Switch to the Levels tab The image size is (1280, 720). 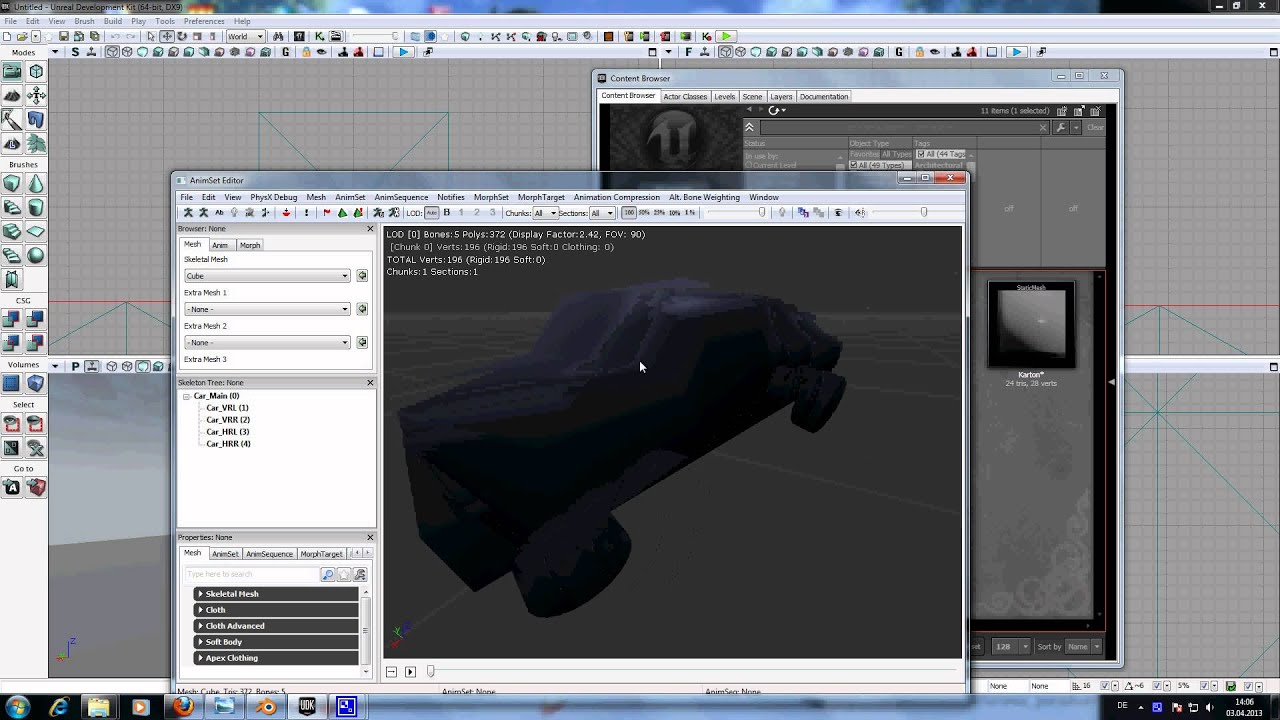[x=725, y=96]
